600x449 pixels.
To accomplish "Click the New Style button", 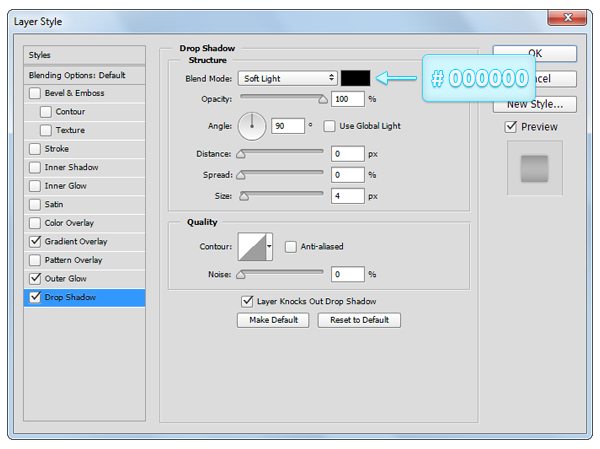I will tap(535, 104).
